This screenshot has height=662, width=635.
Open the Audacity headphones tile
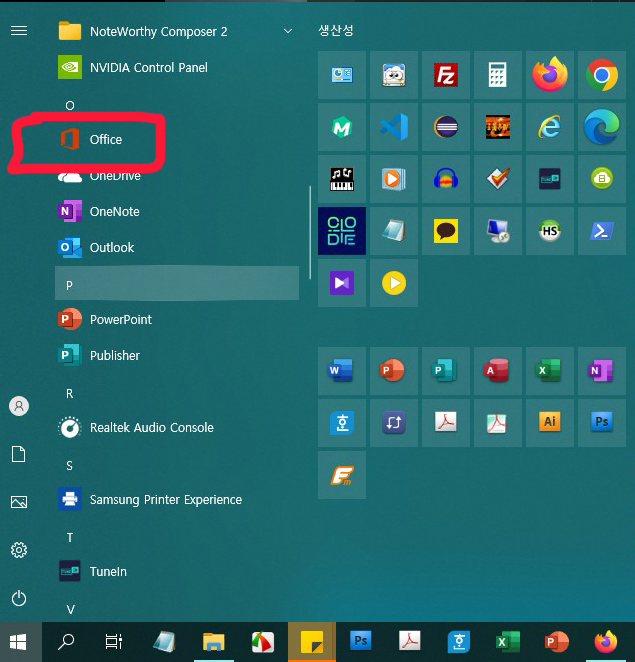tap(446, 179)
